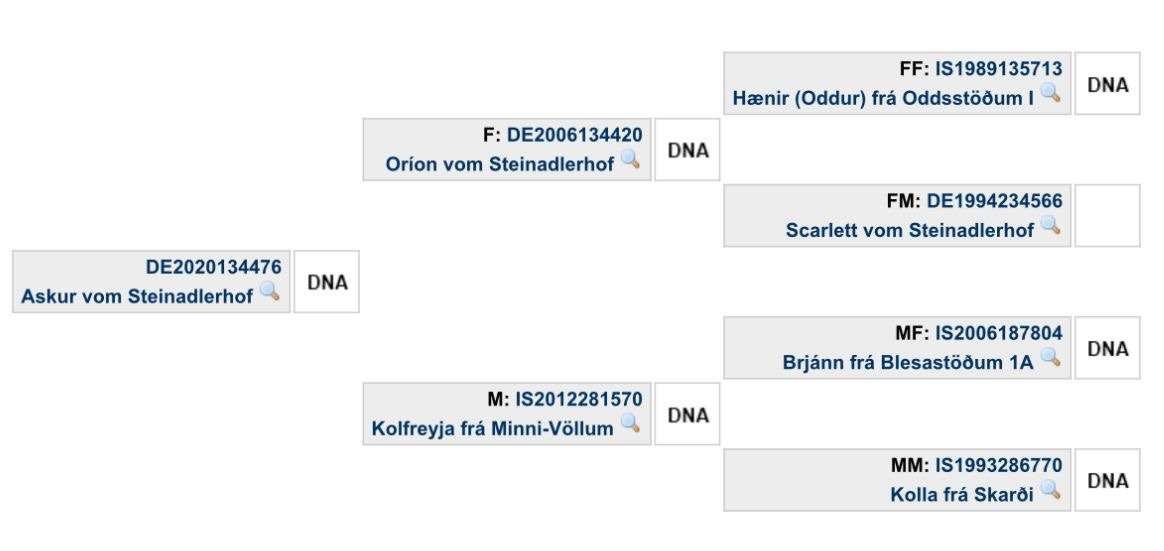
Task: Click magnifier icon beside Oríon vom Steinadlerhof
Action: click(630, 160)
